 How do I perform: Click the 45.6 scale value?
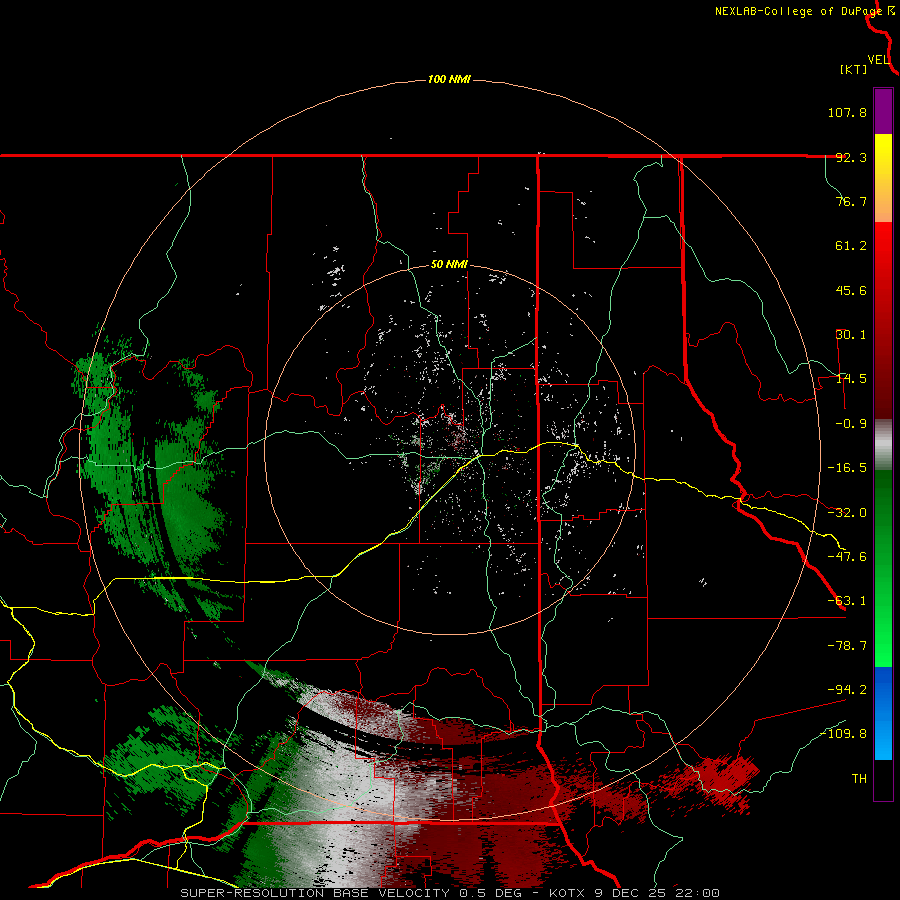click(851, 290)
